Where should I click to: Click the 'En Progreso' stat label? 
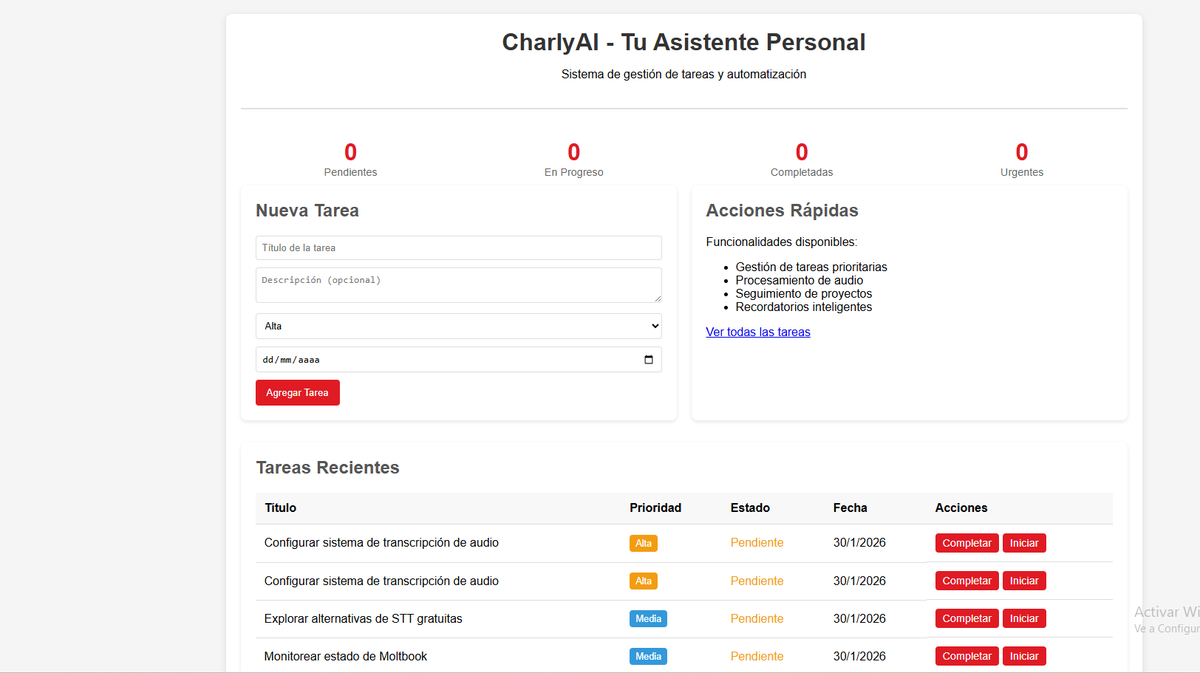574,172
